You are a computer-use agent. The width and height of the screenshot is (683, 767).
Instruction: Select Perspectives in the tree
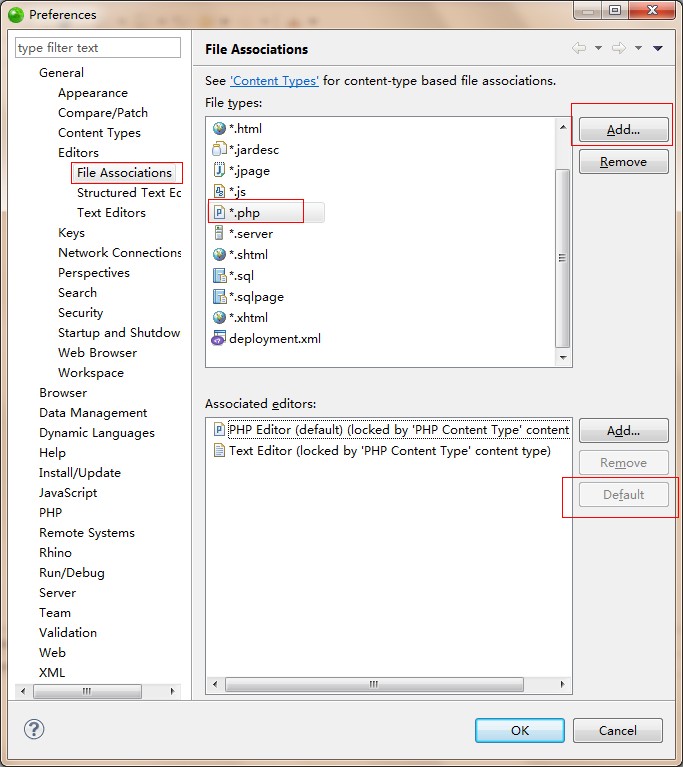[94, 272]
